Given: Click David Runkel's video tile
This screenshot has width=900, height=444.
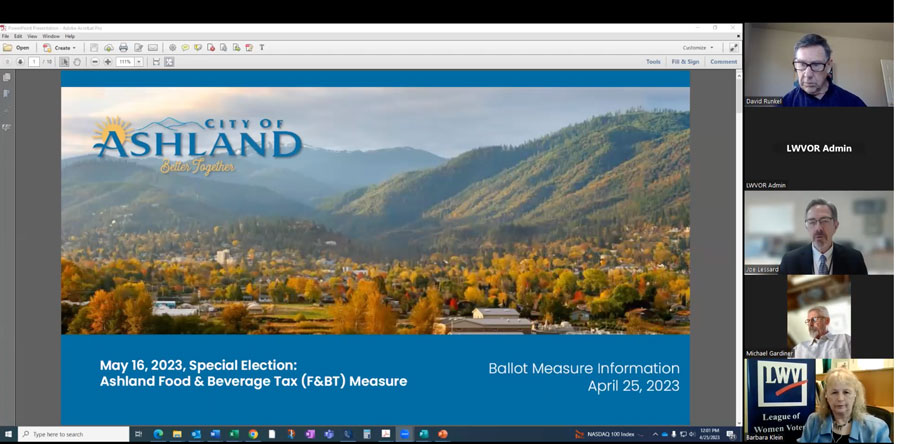Looking at the screenshot, I should 819,65.
